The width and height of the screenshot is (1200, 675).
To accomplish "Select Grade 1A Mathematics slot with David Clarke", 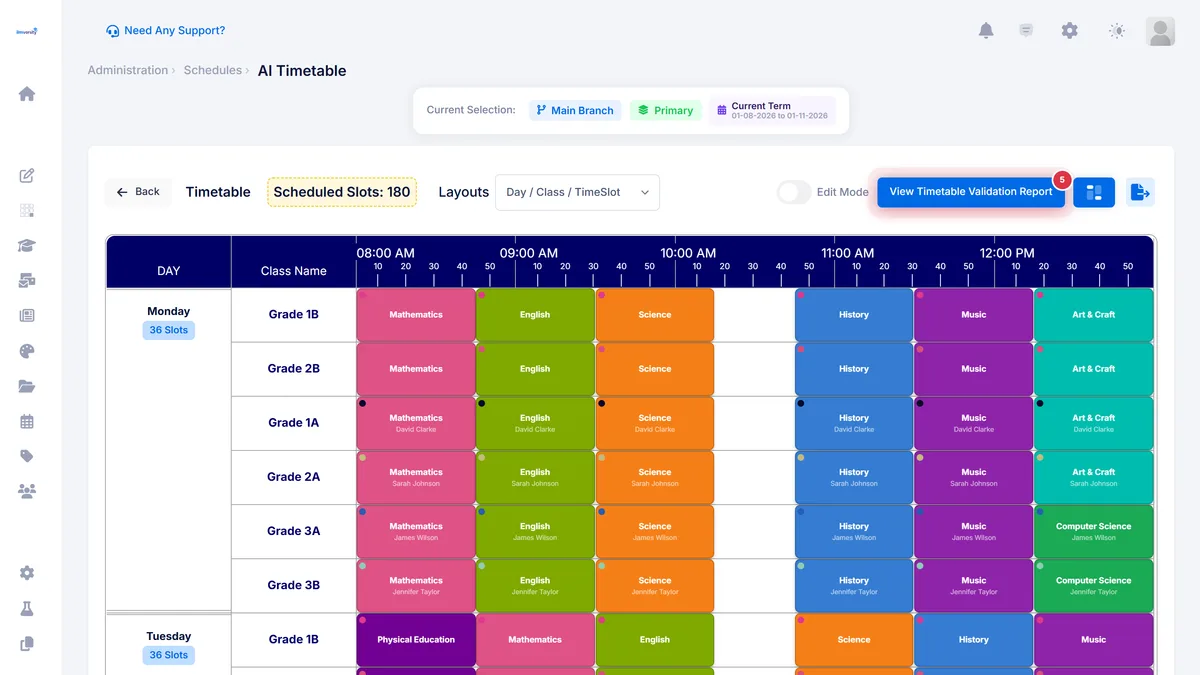I will [x=416, y=423].
